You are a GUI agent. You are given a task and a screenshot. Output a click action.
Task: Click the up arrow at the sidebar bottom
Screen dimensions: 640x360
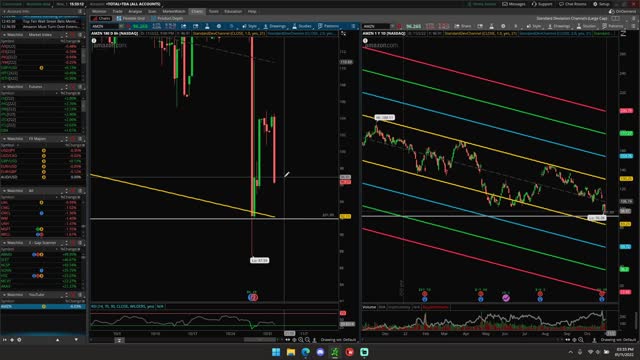(57, 340)
